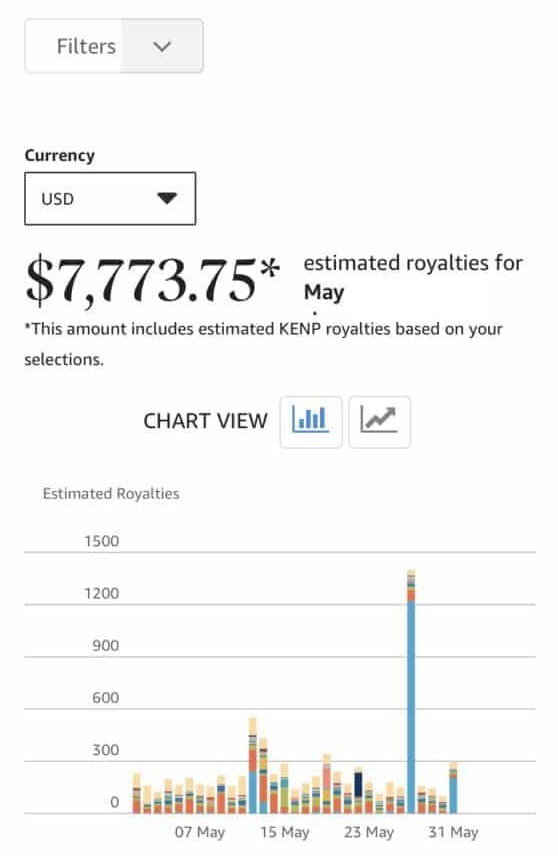This screenshot has width=558, height=860.
Task: Click the Currency field label
Action: click(x=60, y=155)
